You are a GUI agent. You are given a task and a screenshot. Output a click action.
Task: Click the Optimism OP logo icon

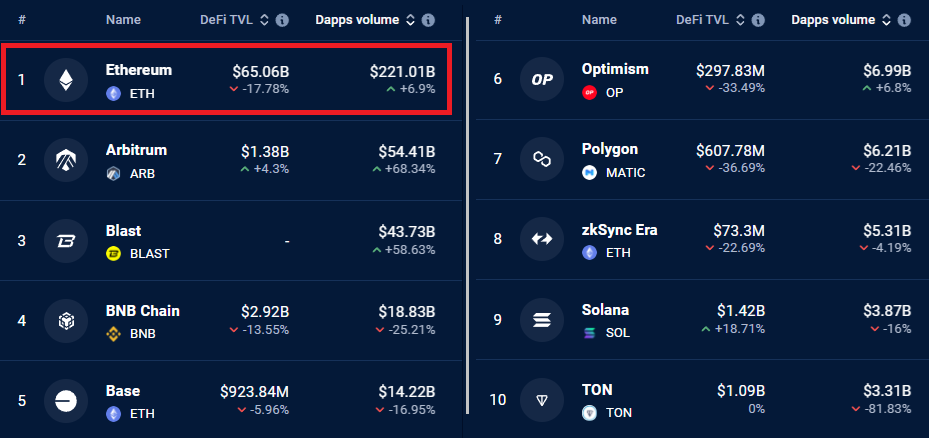[x=542, y=79]
